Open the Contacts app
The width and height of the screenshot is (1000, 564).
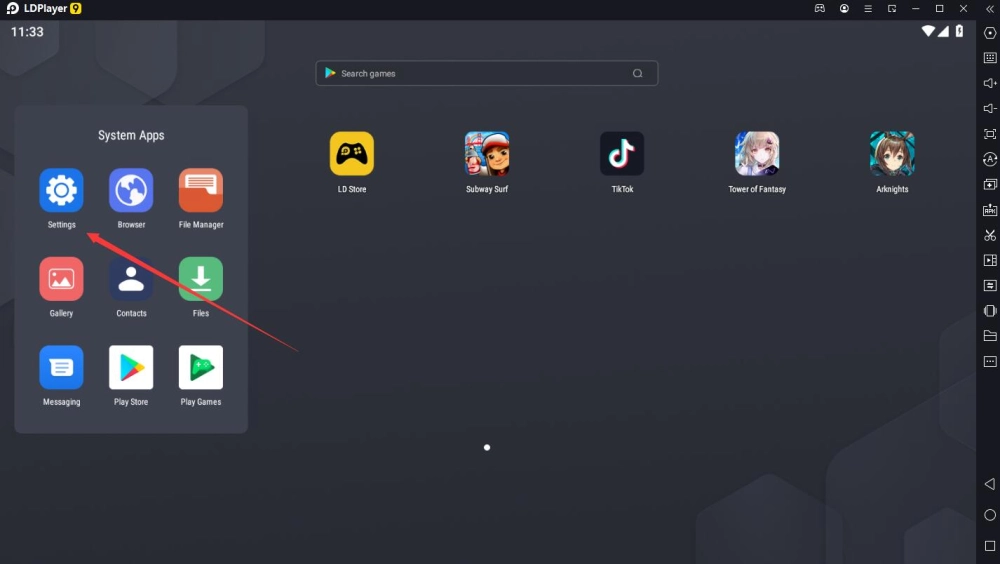pyautogui.click(x=131, y=279)
